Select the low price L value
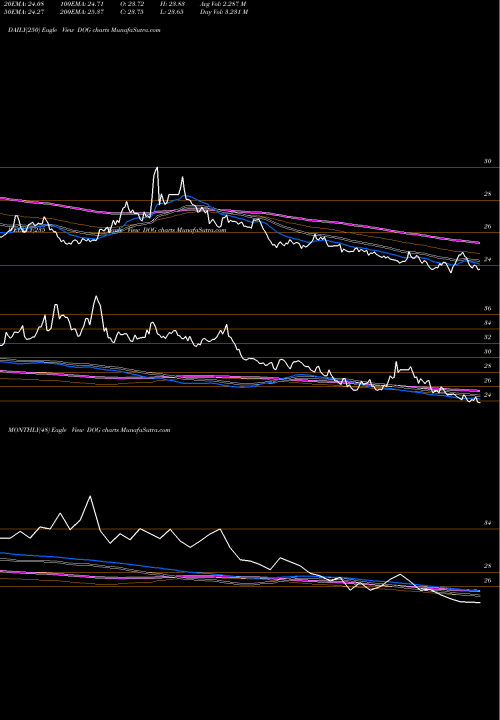Viewport: 500px width, 720px height. tap(174, 12)
